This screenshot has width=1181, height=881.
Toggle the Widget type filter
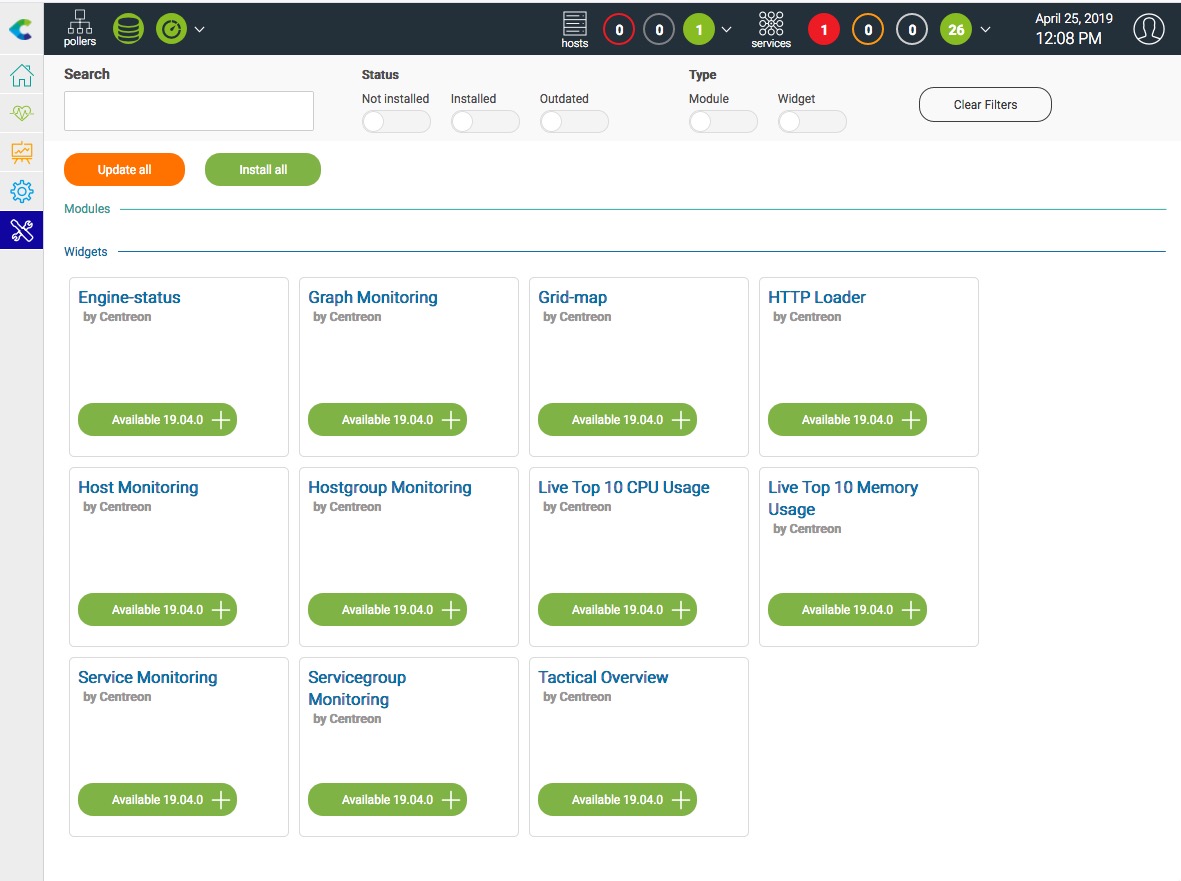811,122
